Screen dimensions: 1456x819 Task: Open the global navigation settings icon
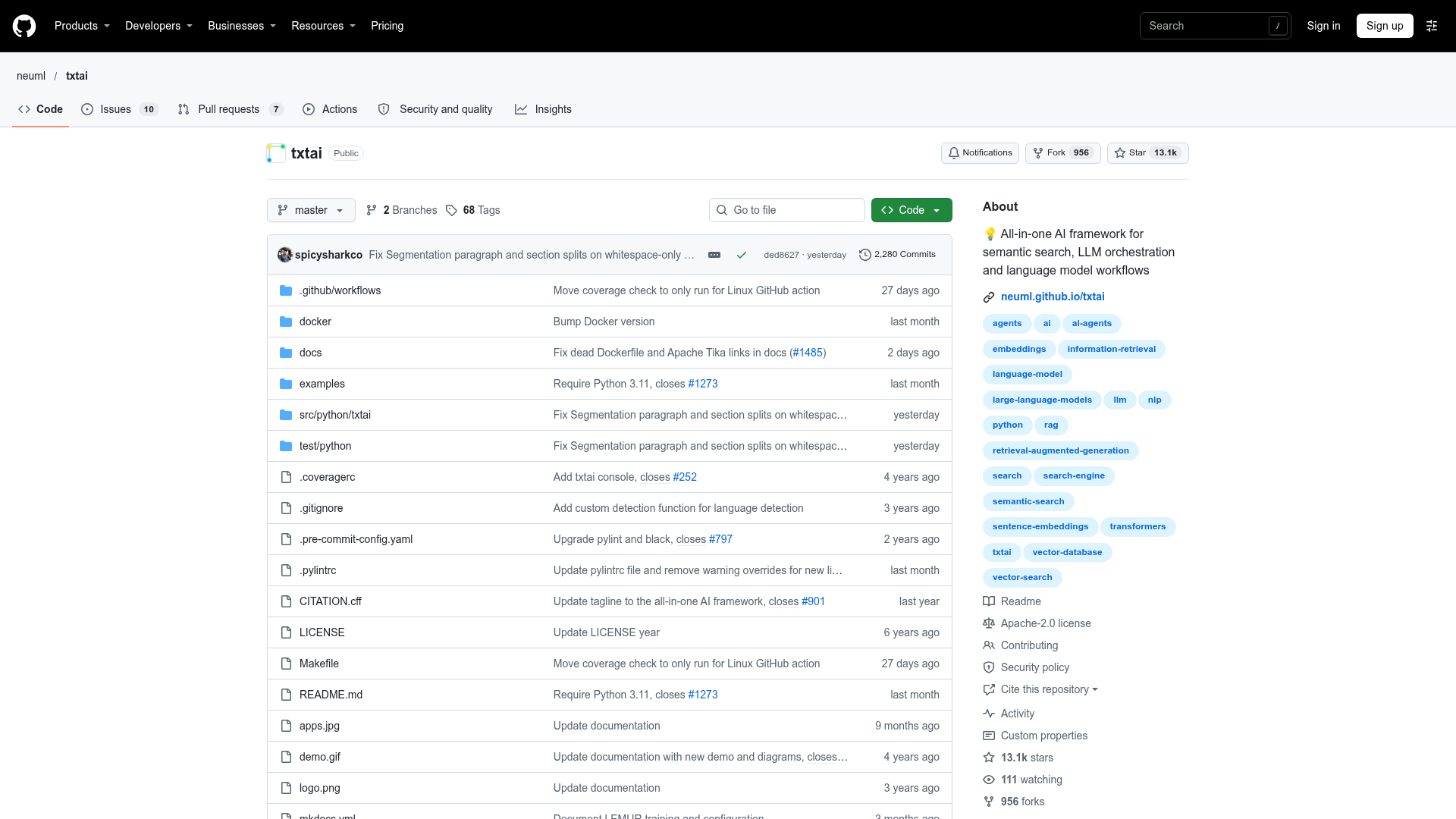(x=1432, y=26)
